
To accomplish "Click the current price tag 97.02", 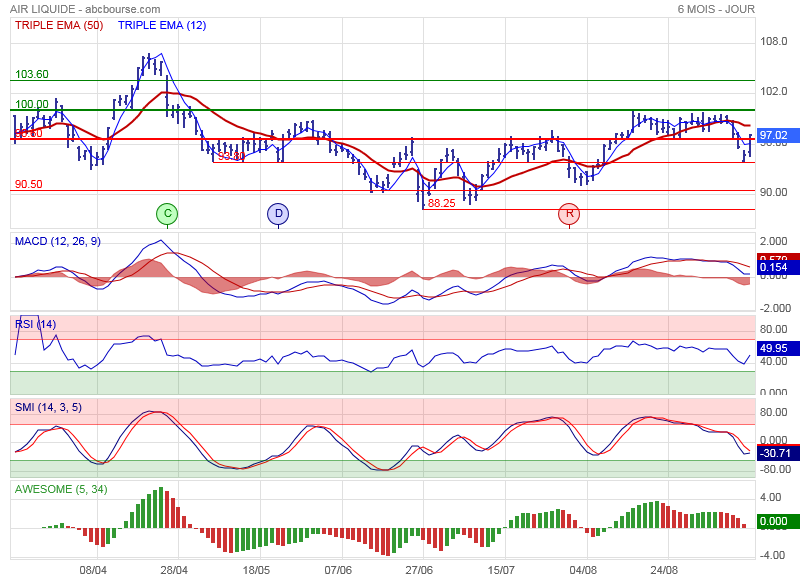I will (777, 135).
